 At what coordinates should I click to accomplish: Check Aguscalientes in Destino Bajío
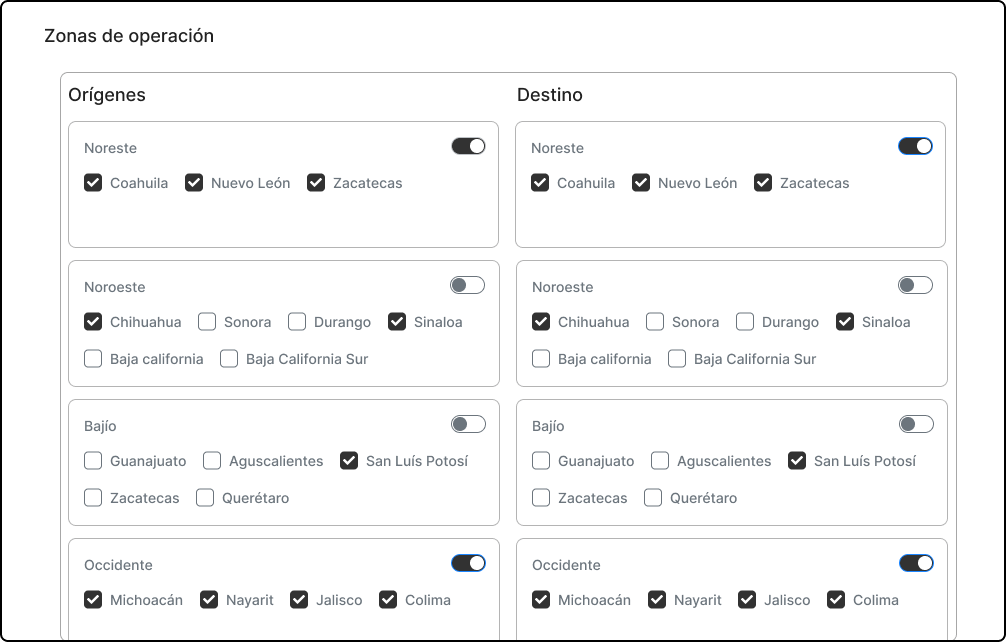click(660, 461)
